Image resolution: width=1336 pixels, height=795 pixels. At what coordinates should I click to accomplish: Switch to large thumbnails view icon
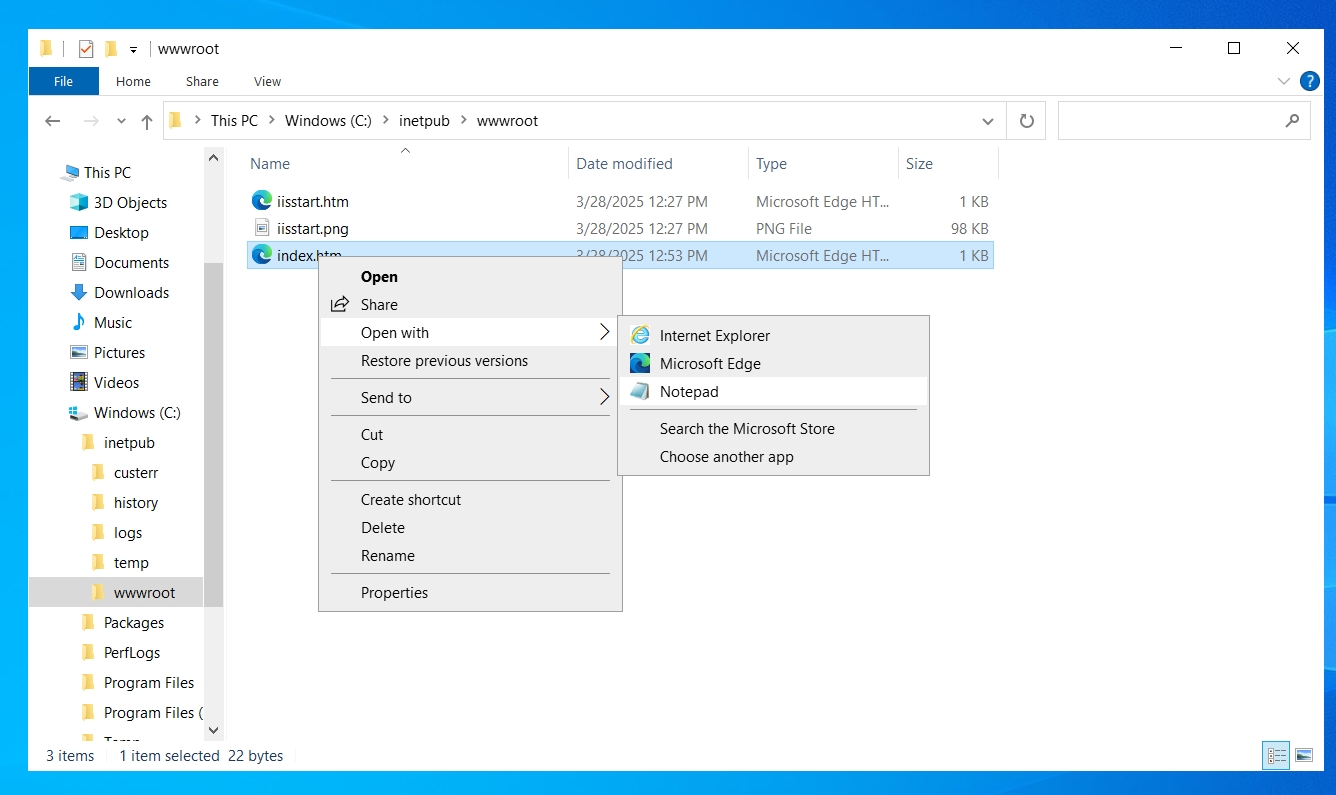click(x=1304, y=756)
